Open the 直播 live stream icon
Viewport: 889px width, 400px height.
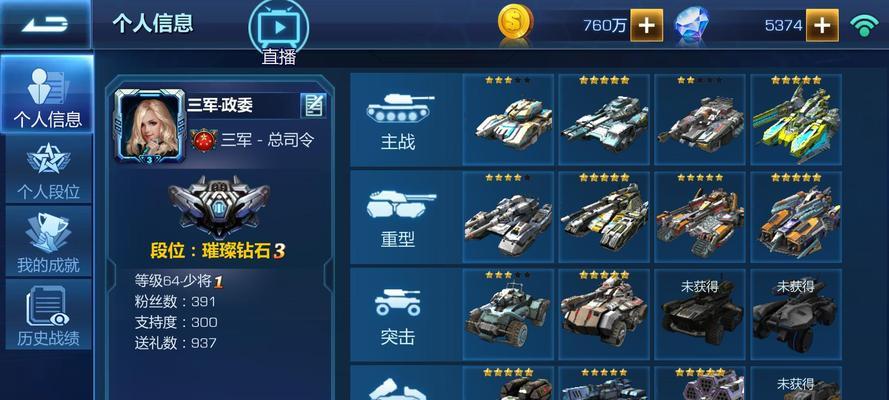[278, 32]
